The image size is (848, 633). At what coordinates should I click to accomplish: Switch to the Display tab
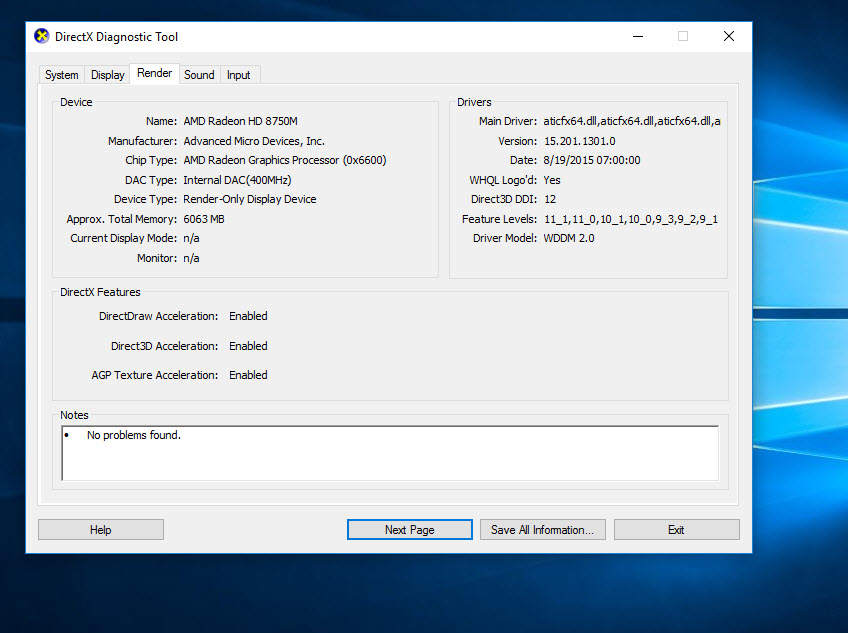pyautogui.click(x=108, y=75)
